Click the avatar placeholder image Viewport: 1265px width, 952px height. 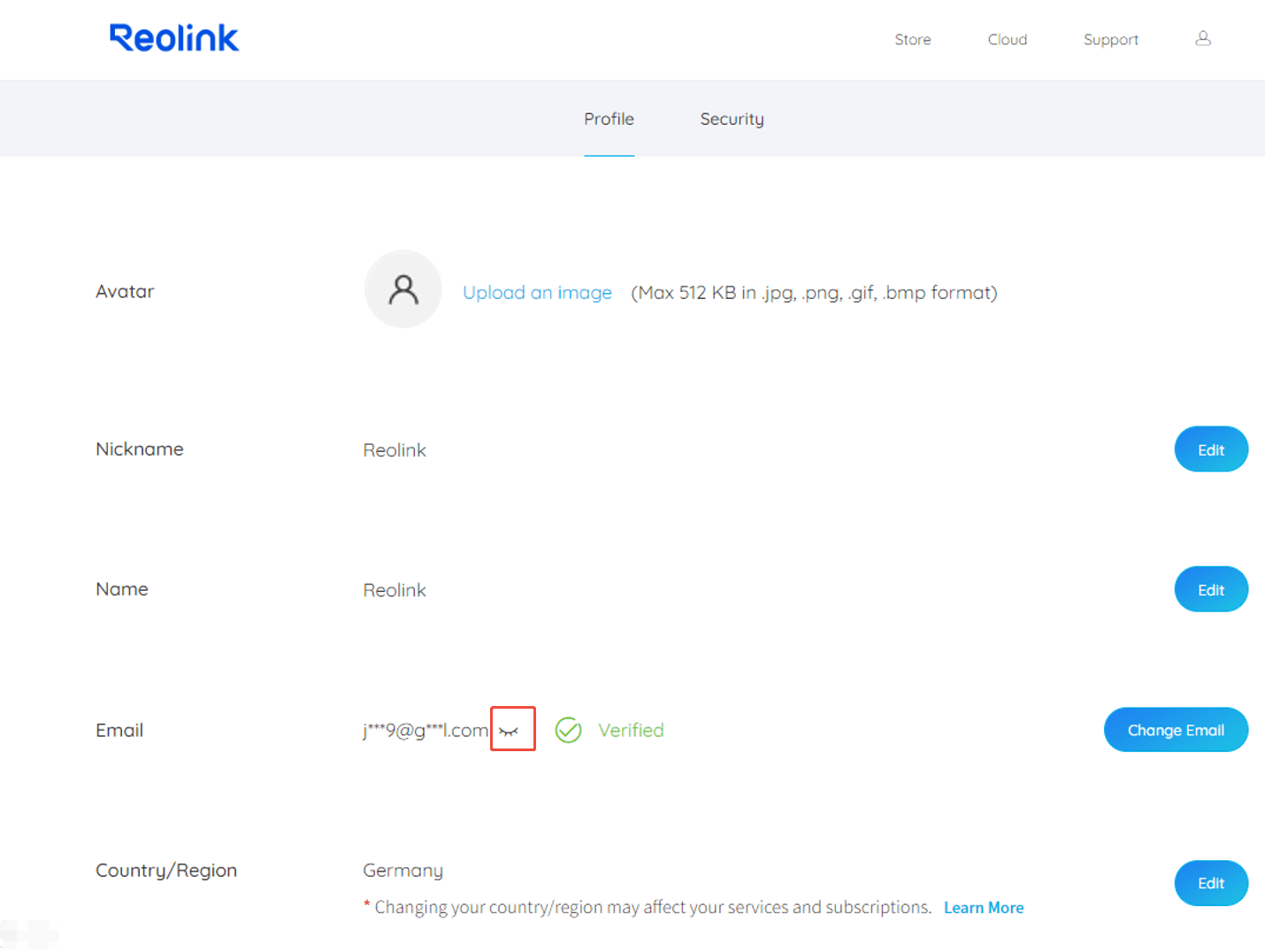point(403,289)
